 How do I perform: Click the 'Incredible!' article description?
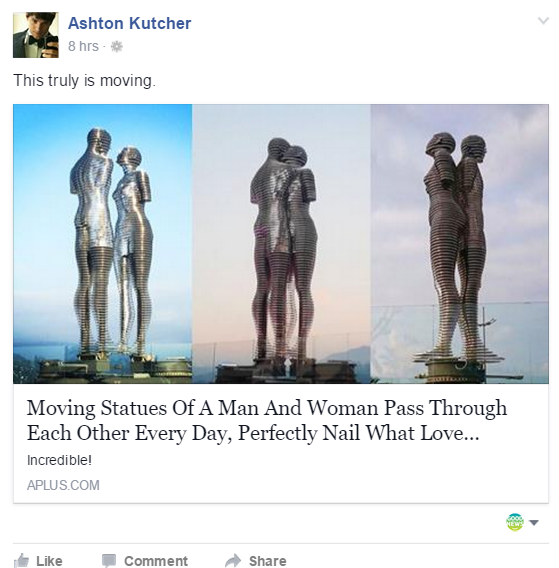(59, 460)
